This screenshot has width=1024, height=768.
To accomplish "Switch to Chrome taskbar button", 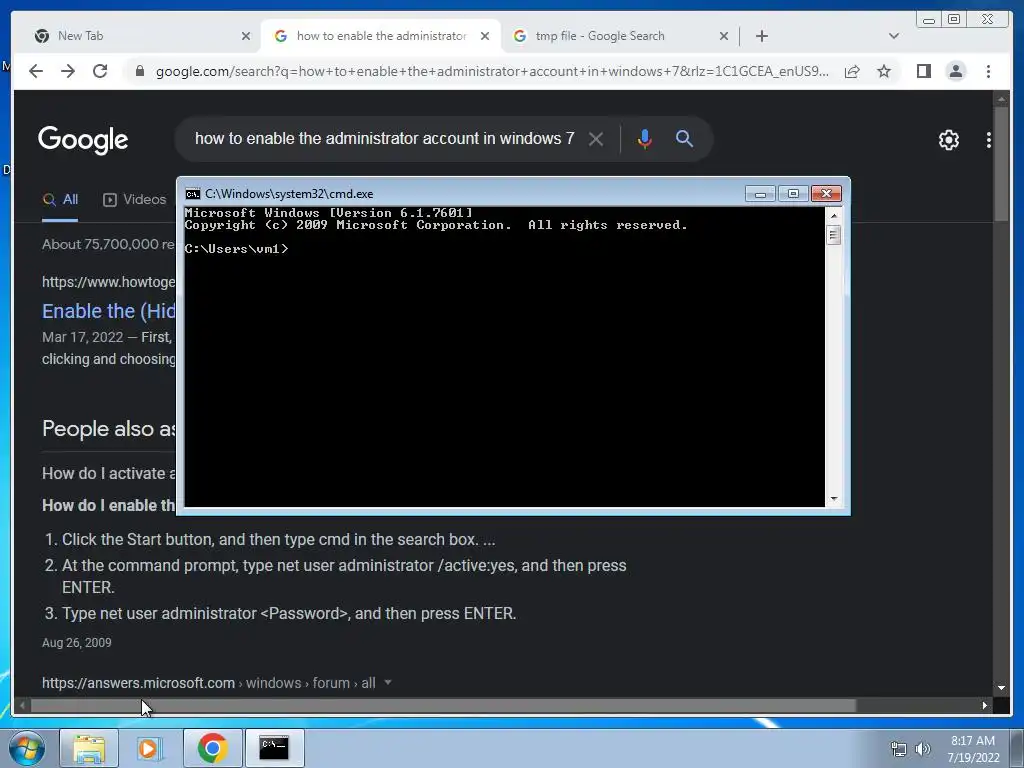I will click(212, 748).
